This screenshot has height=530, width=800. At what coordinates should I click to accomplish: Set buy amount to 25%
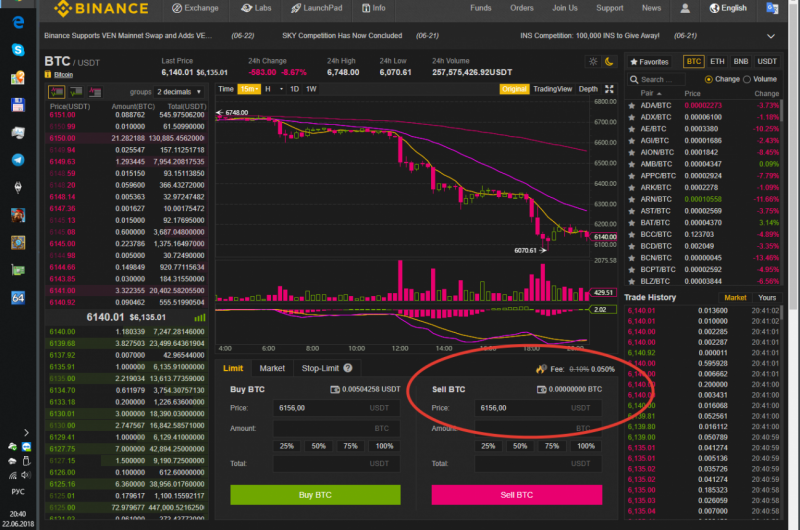[287, 446]
